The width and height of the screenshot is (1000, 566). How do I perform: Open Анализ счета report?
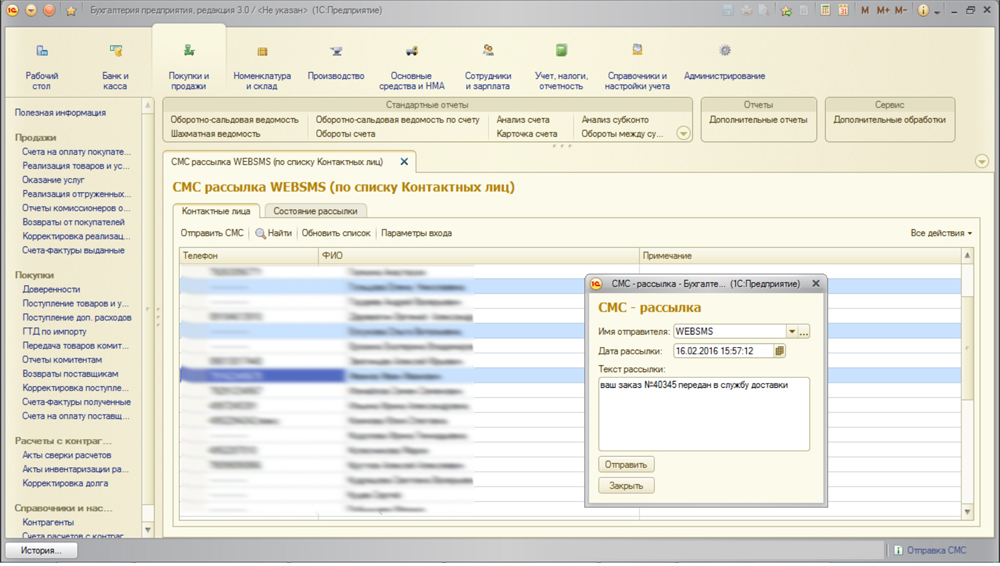(x=523, y=119)
